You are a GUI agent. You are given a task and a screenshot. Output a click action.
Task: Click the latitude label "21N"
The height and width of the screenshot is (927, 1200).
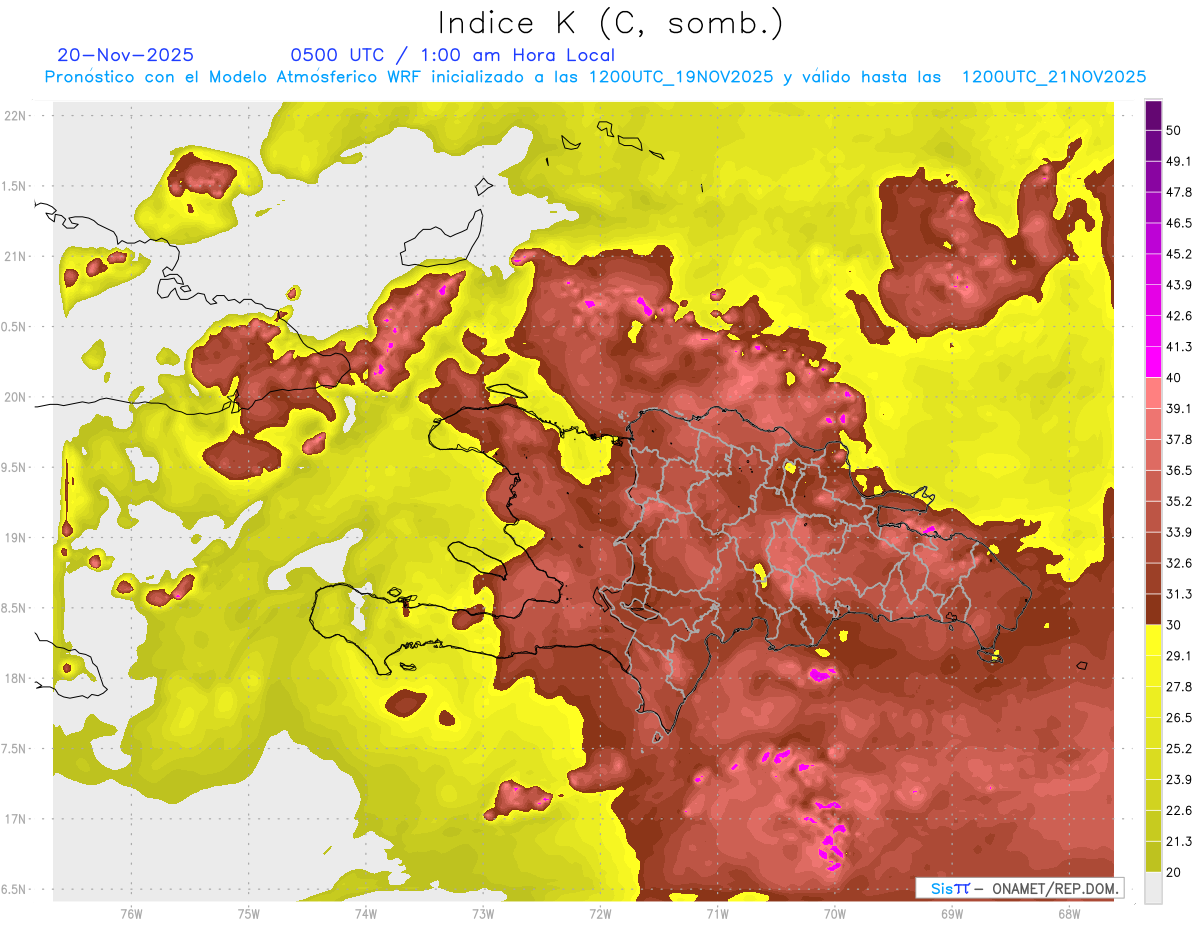[17, 257]
